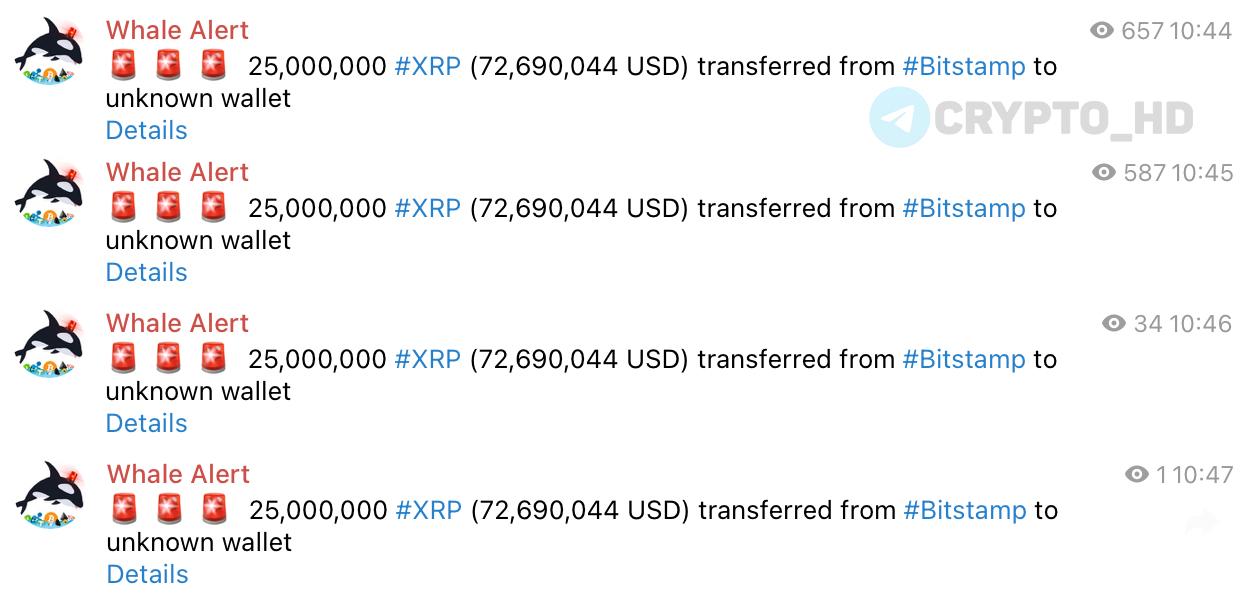Image resolution: width=1244 pixels, height=594 pixels.
Task: Open Details link in the 10:45 message
Action: pyautogui.click(x=147, y=272)
